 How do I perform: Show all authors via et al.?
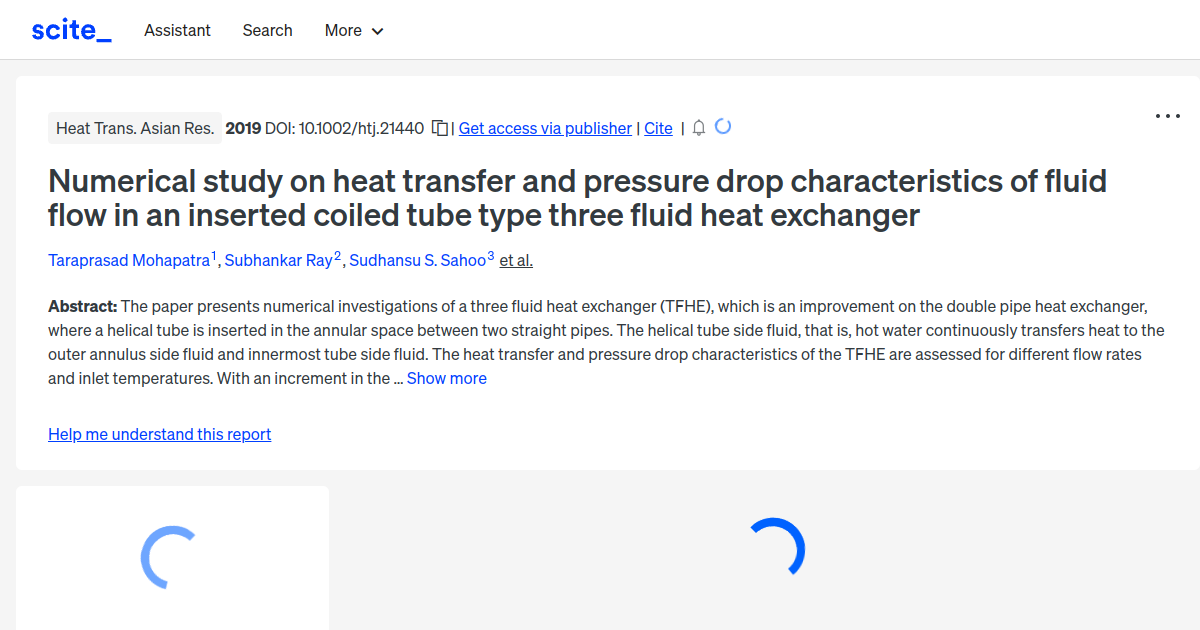click(x=515, y=260)
